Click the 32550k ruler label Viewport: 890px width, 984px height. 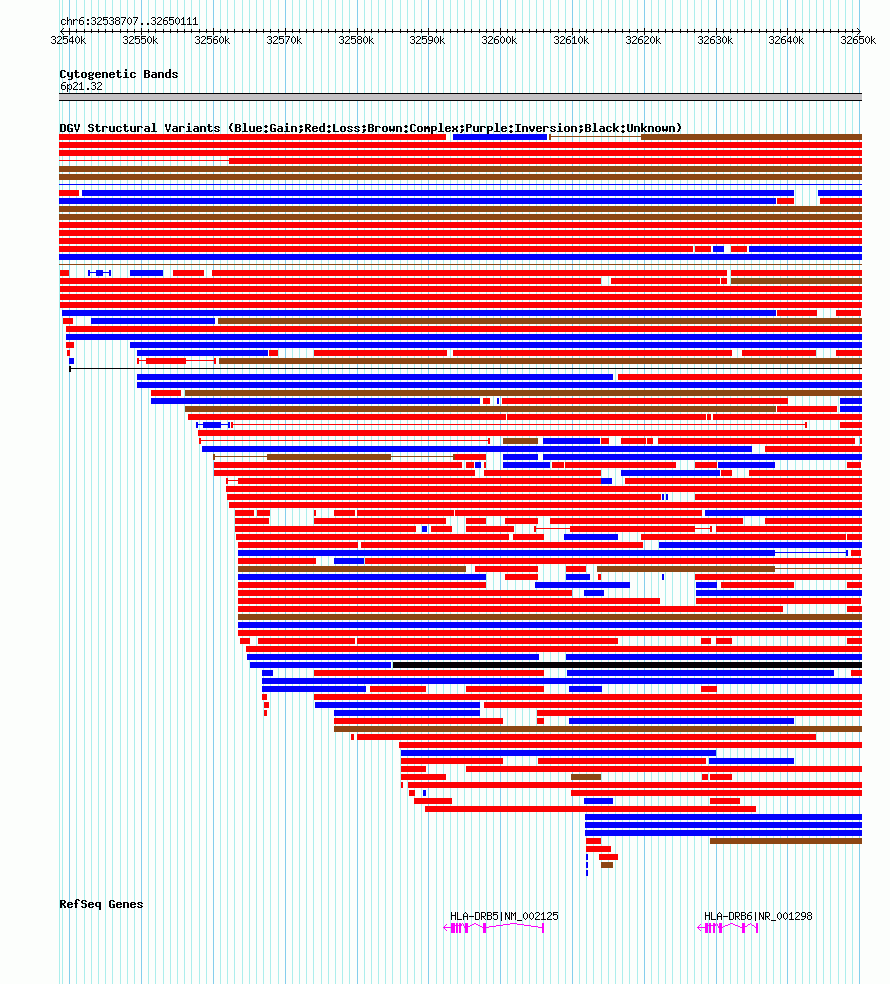tap(141, 40)
